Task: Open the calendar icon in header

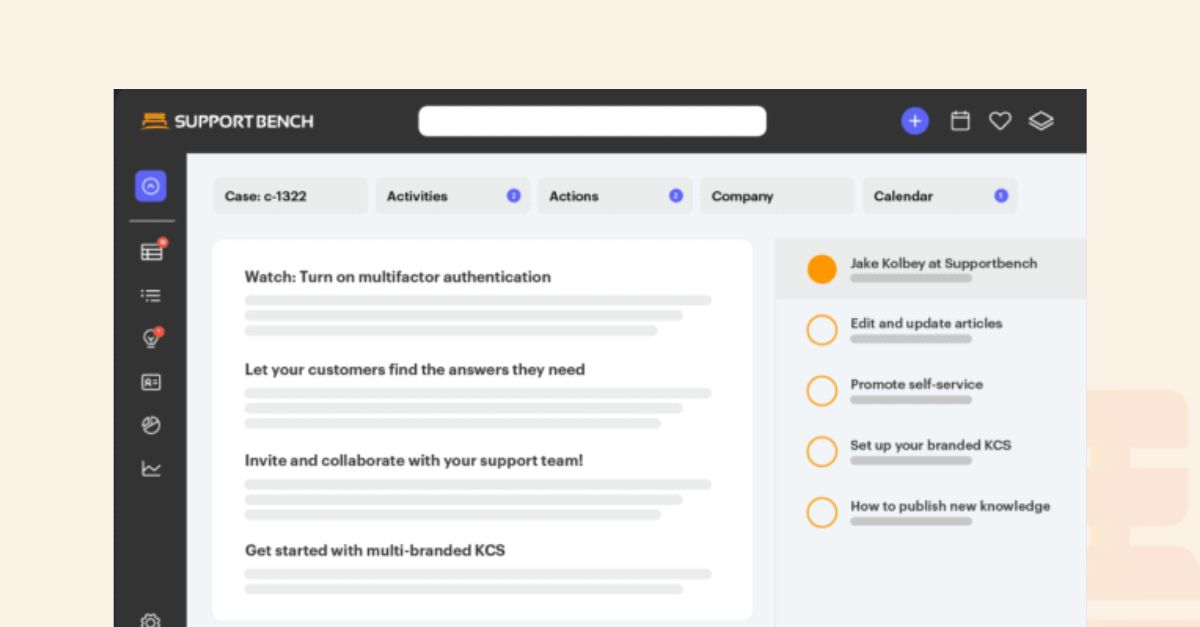Action: point(960,121)
